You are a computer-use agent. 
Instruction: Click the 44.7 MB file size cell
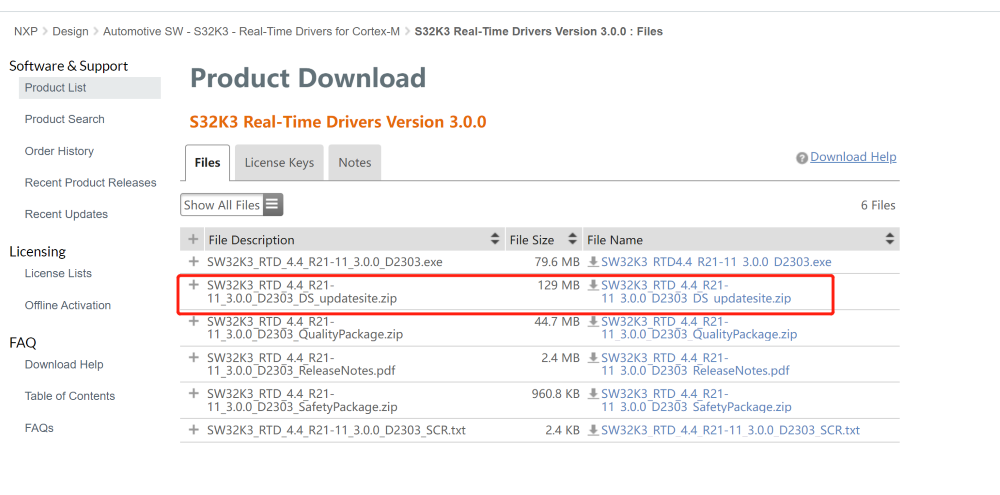click(x=557, y=321)
